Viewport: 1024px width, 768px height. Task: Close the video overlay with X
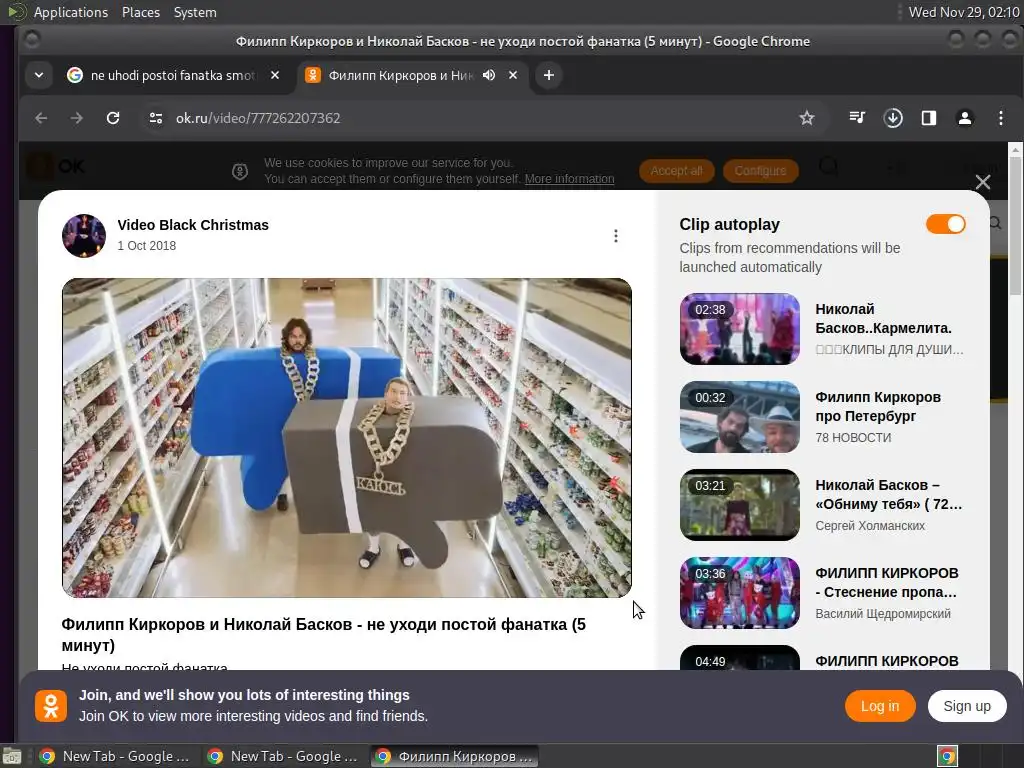coord(982,182)
